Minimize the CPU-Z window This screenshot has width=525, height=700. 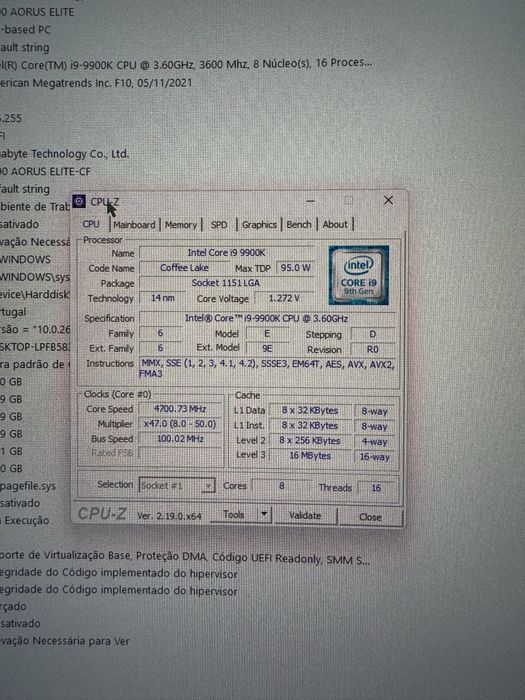[x=311, y=201]
